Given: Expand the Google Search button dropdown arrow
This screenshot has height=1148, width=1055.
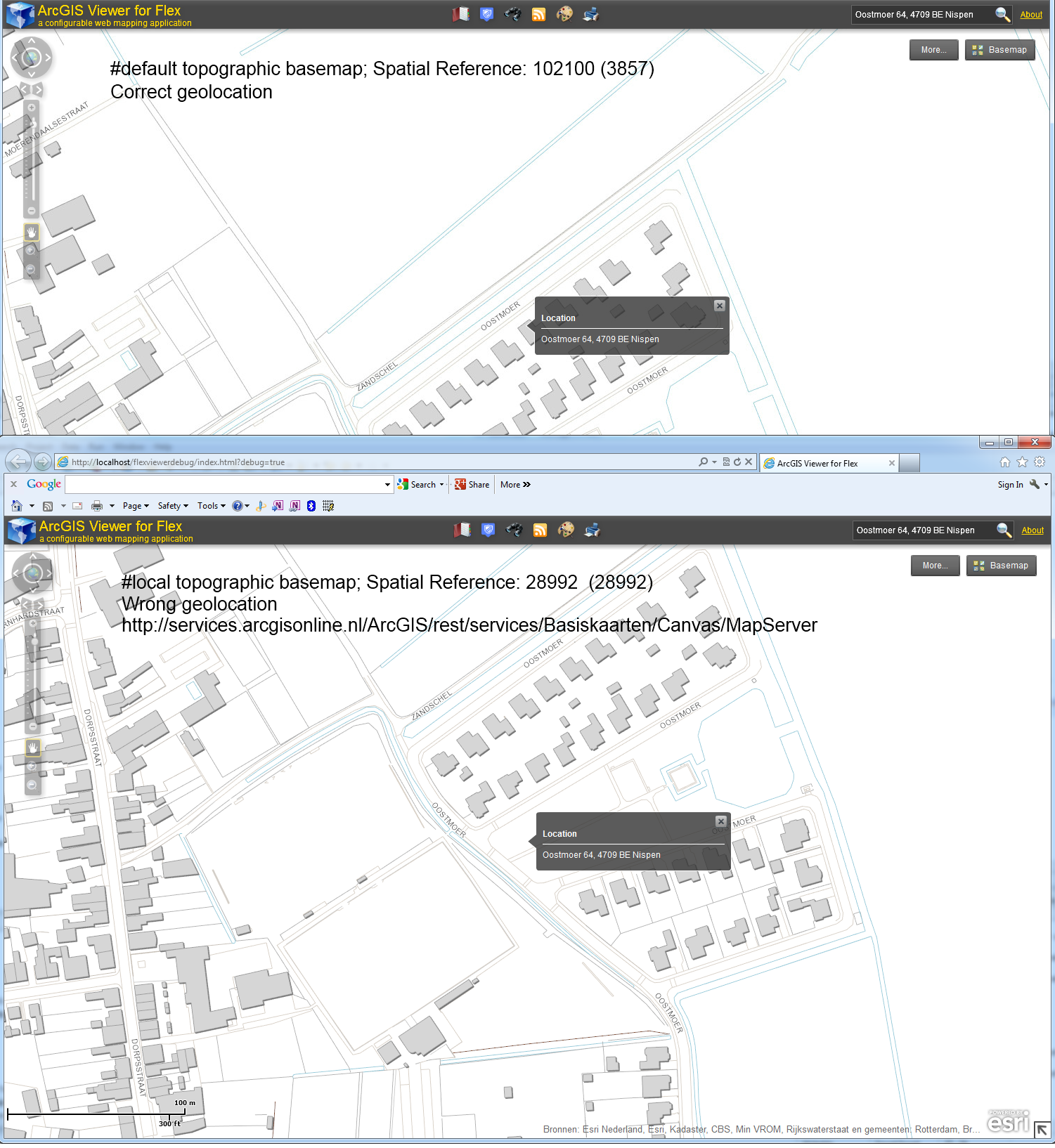Looking at the screenshot, I should (x=441, y=484).
